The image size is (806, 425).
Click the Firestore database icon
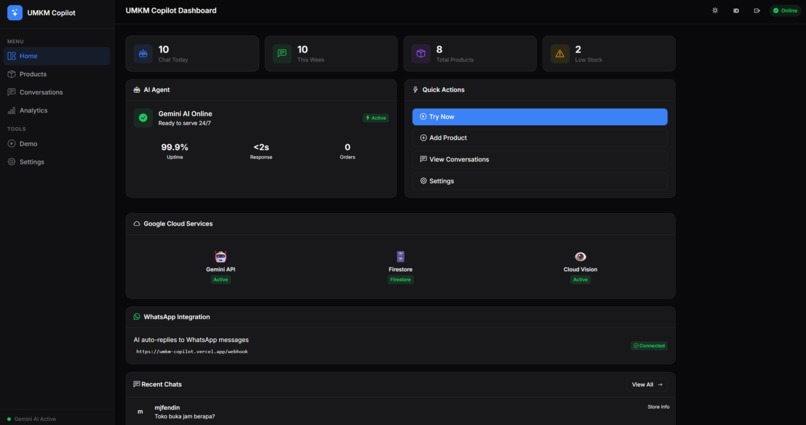(x=400, y=256)
